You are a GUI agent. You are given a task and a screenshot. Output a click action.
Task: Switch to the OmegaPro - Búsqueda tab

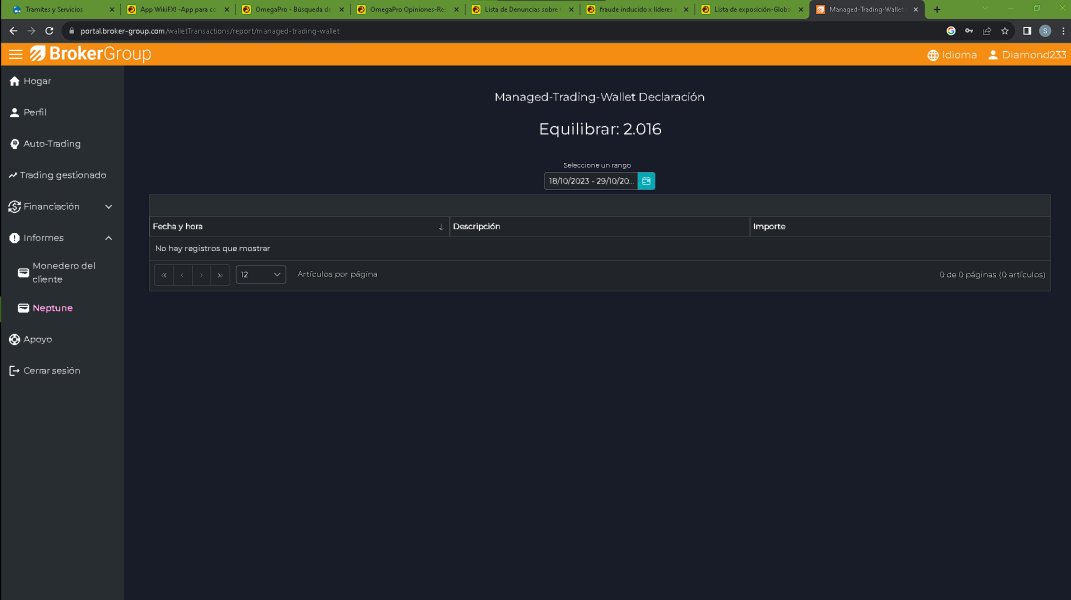(x=291, y=10)
